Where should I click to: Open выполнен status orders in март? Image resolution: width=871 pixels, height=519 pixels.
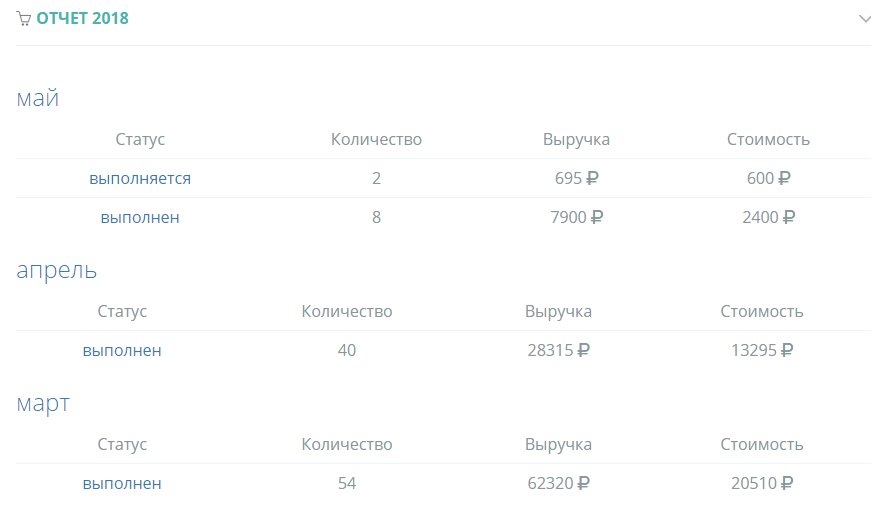click(x=122, y=483)
